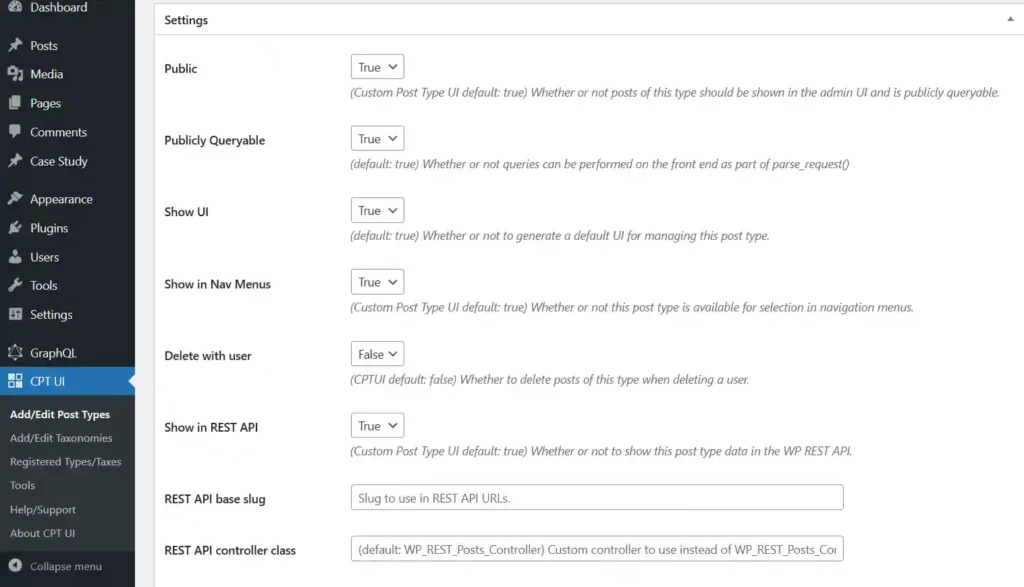
Task: Click the Show UI field label
Action: [x=186, y=212]
